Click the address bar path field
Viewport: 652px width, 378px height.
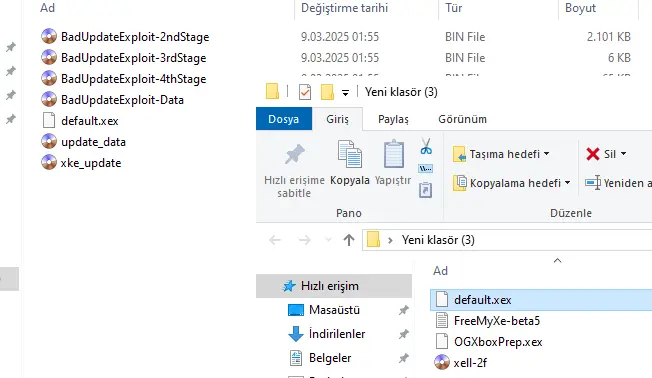coord(507,240)
